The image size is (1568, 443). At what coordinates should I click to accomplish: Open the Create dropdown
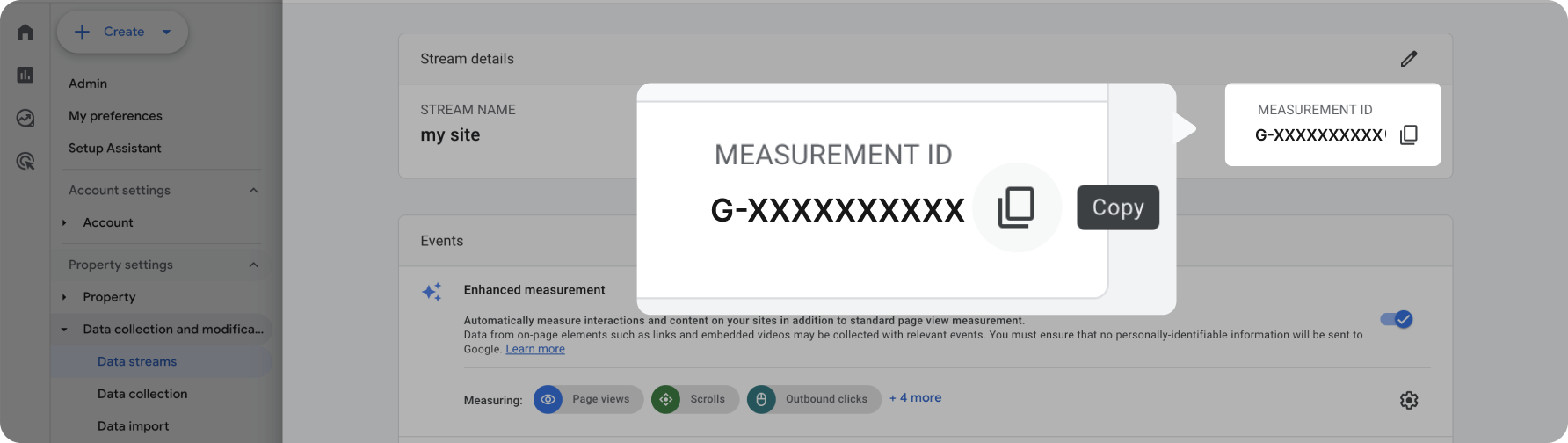point(122,32)
